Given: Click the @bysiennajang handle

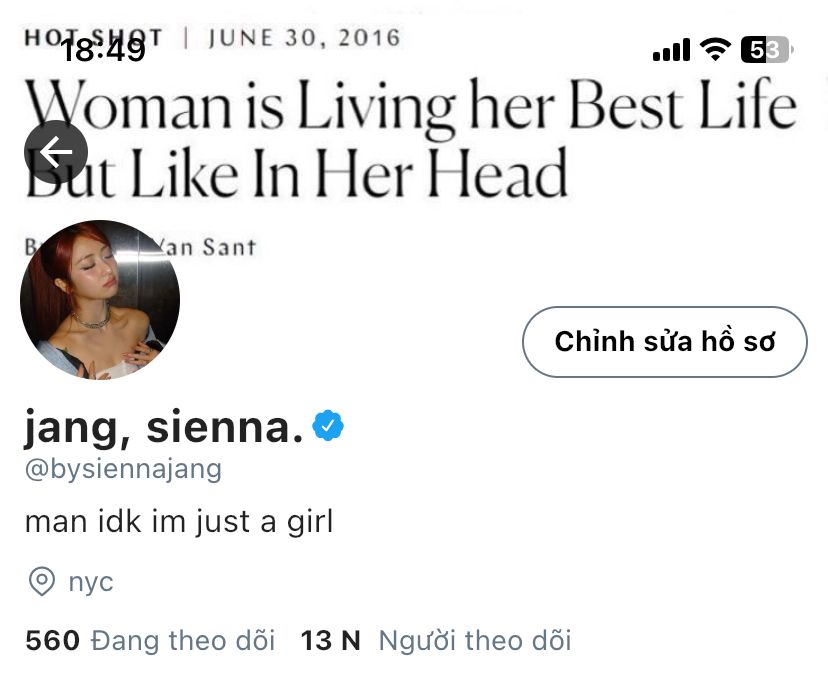Looking at the screenshot, I should click(x=123, y=469).
